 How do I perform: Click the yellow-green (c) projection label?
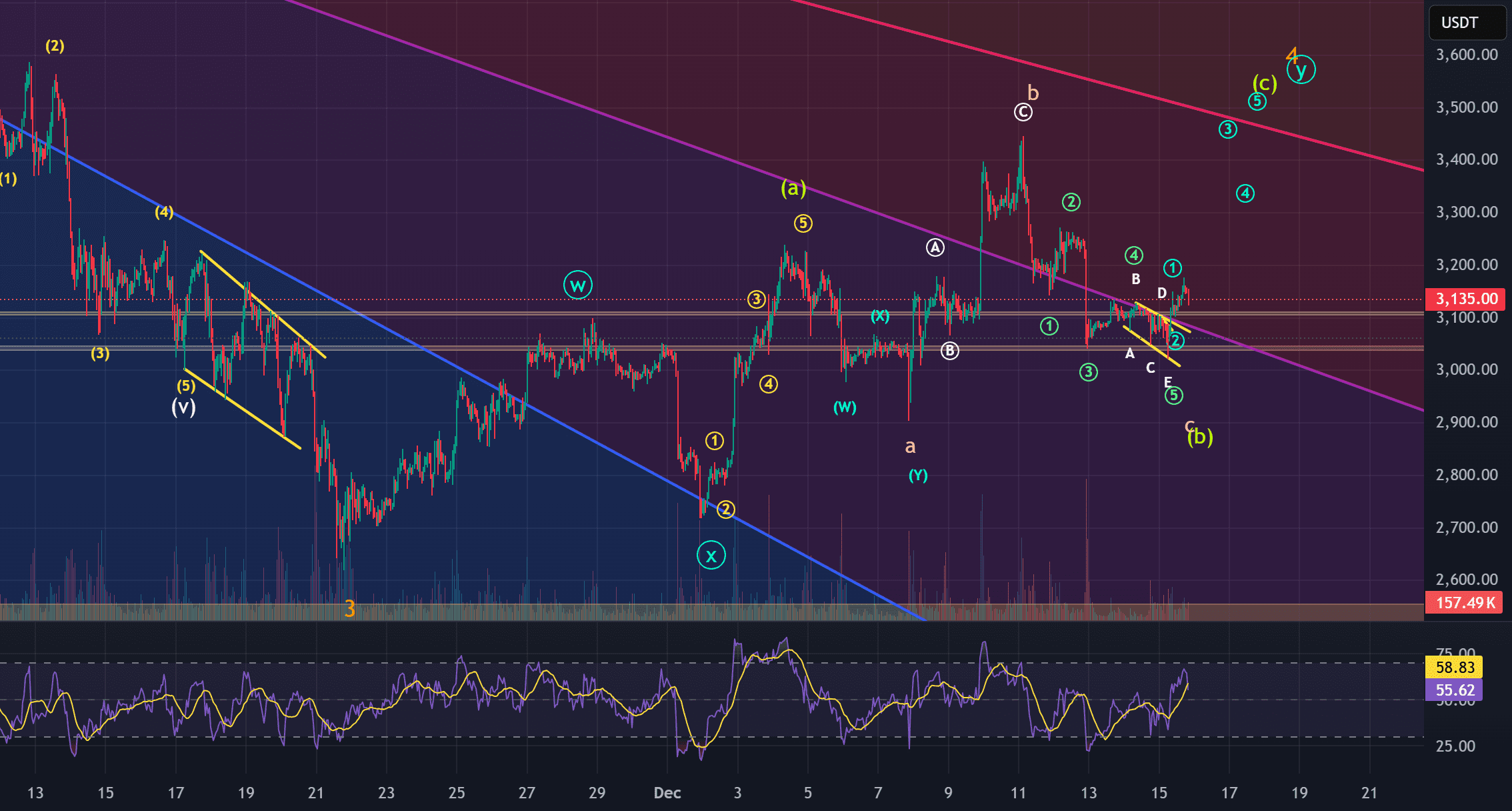pos(1264,83)
